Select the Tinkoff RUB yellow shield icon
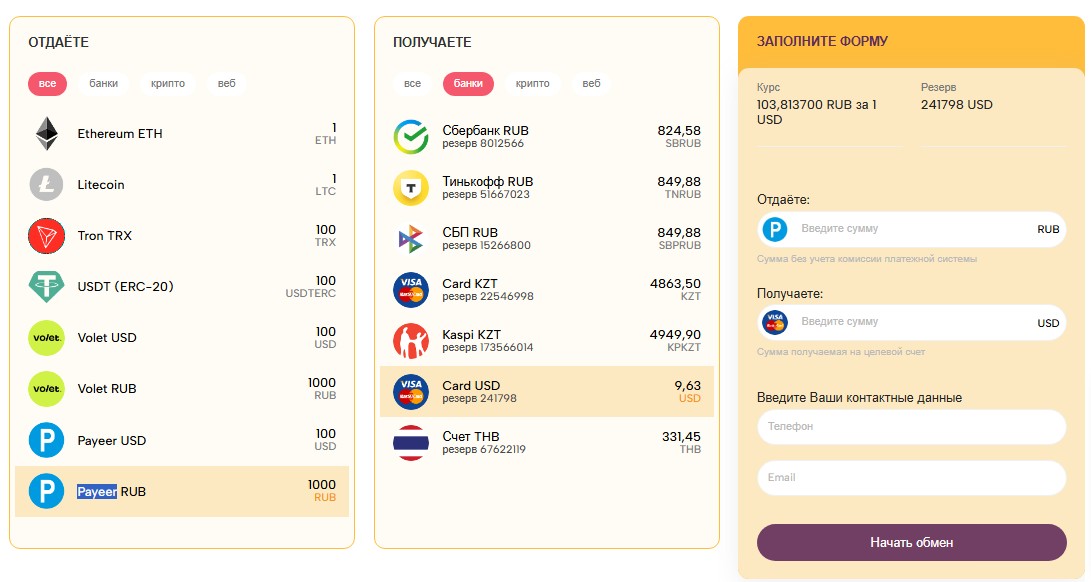 coord(411,188)
